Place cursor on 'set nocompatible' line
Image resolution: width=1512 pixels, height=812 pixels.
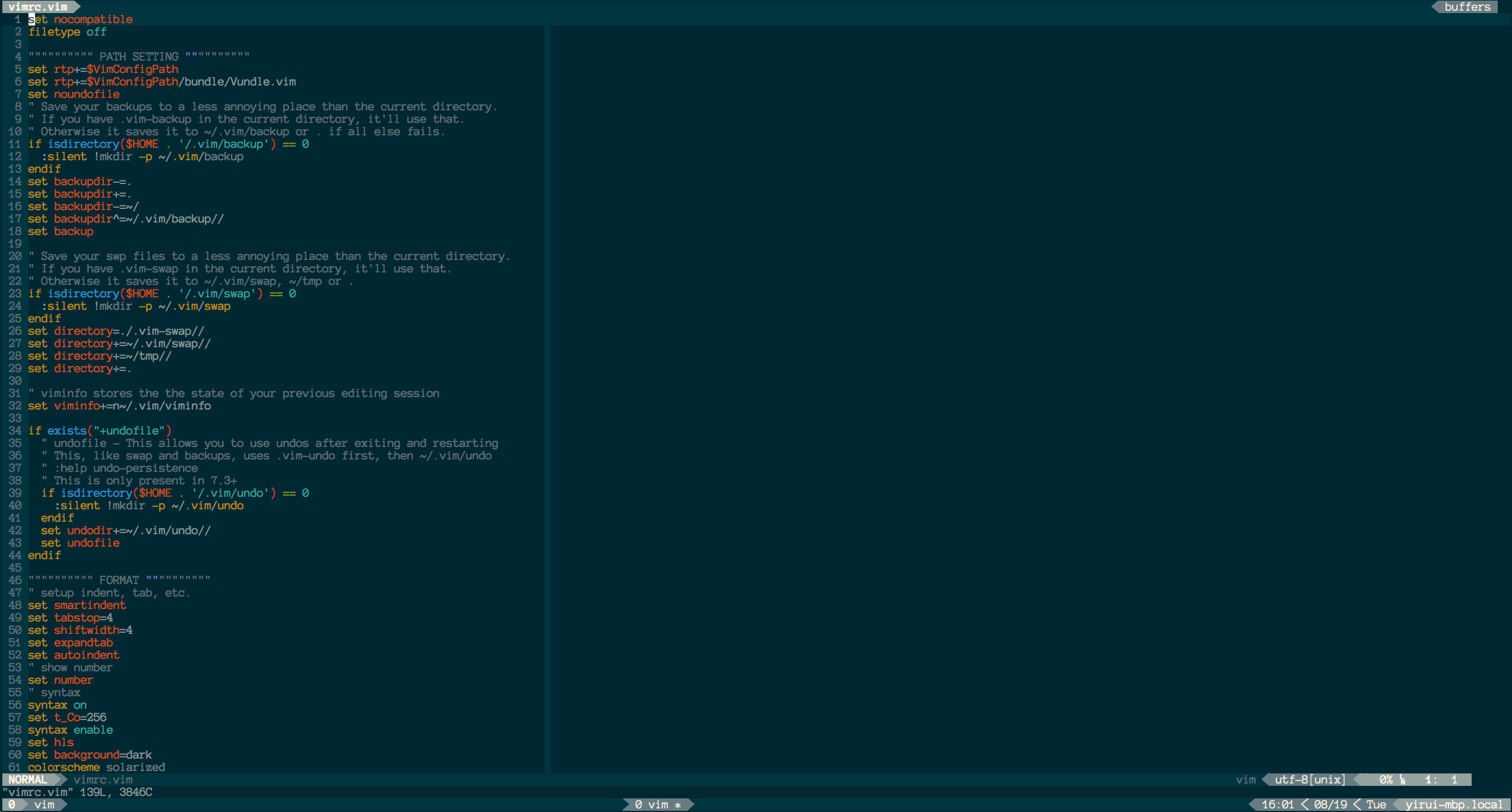(x=80, y=19)
